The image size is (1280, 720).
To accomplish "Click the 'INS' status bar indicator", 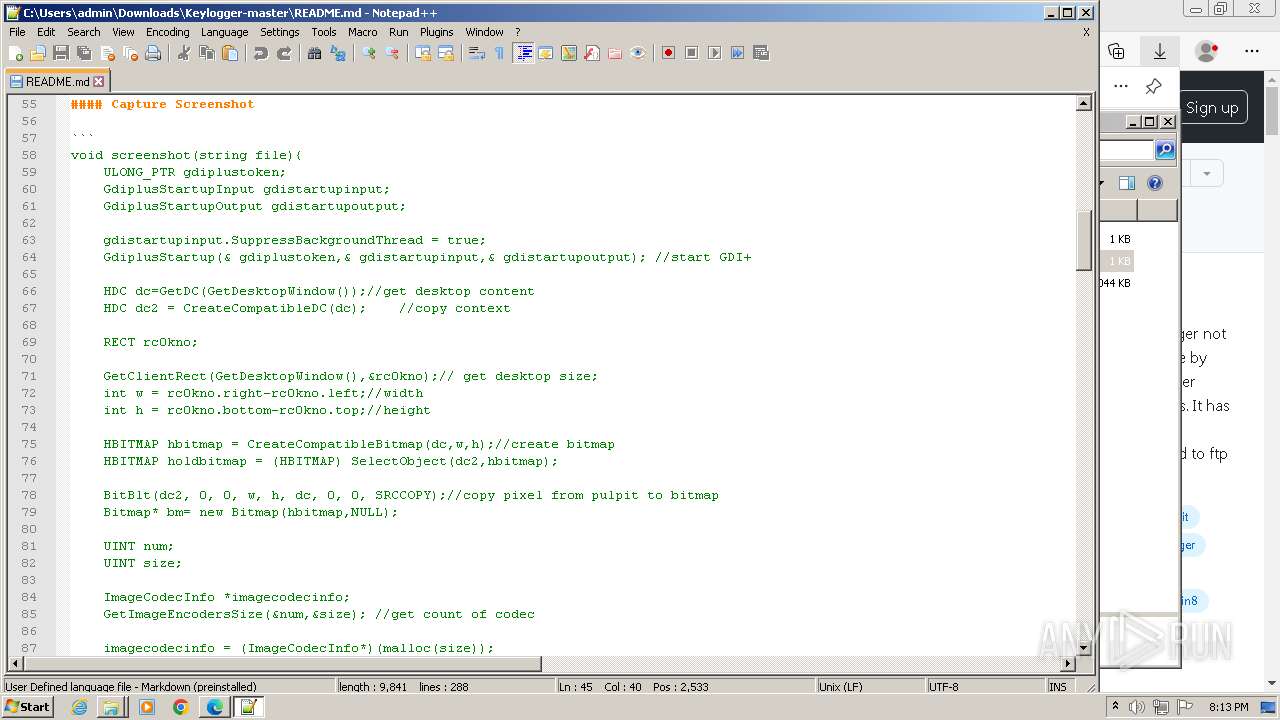I will [x=1057, y=687].
